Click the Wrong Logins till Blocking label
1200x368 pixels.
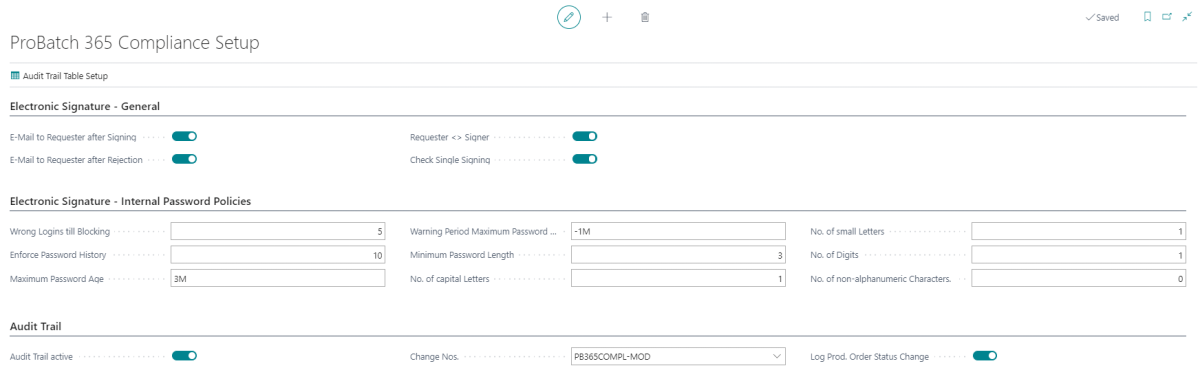click(60, 231)
